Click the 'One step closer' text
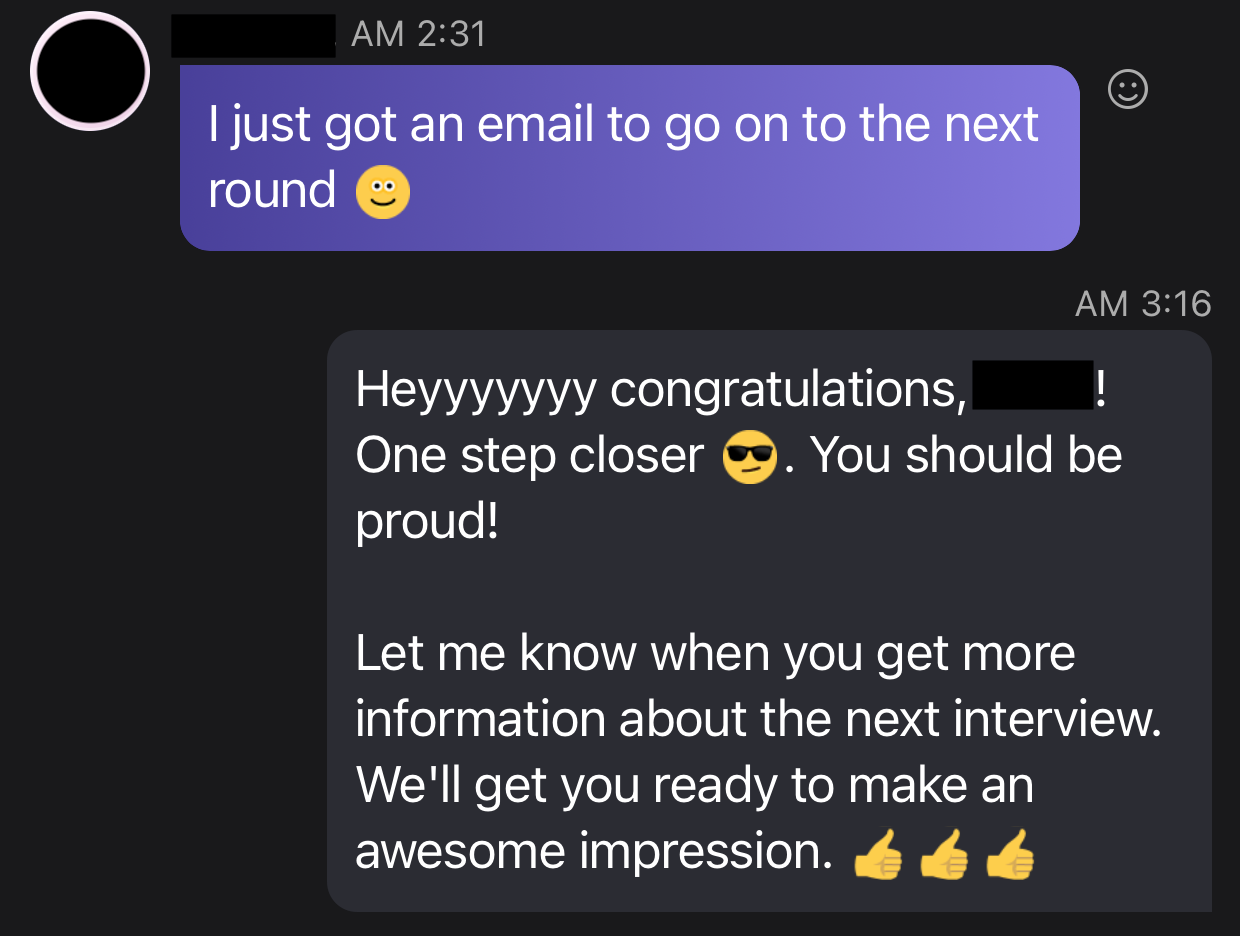The width and height of the screenshot is (1240, 936). coord(530,456)
